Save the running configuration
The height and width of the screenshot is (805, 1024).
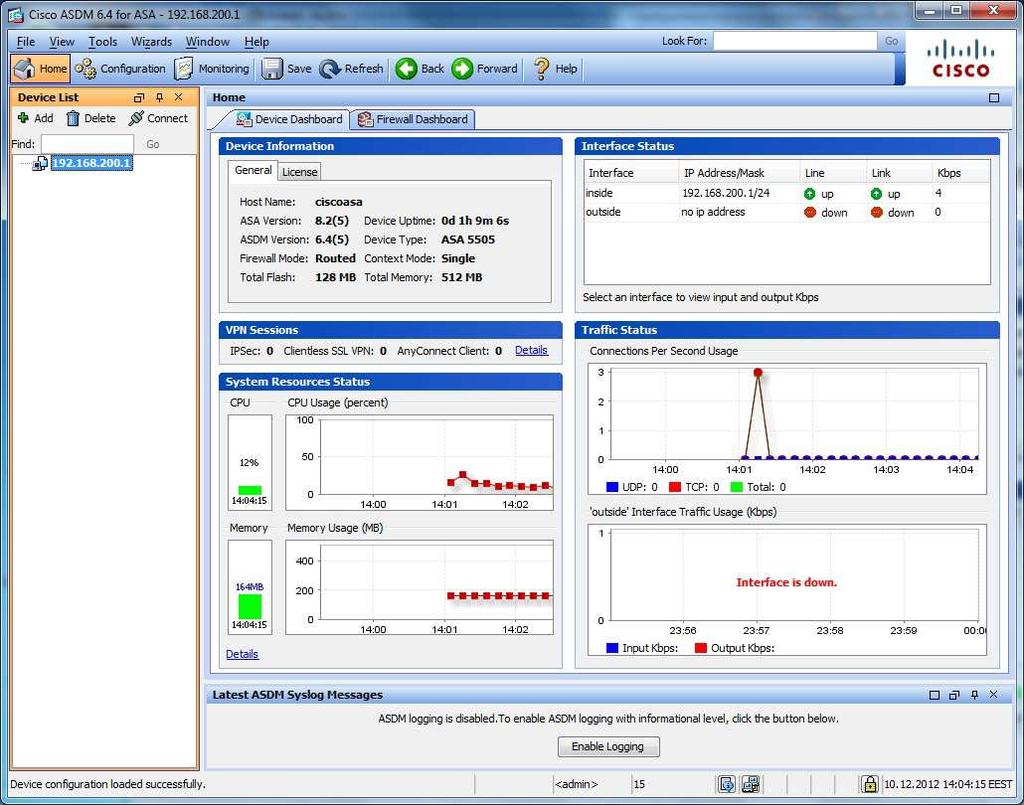point(287,69)
